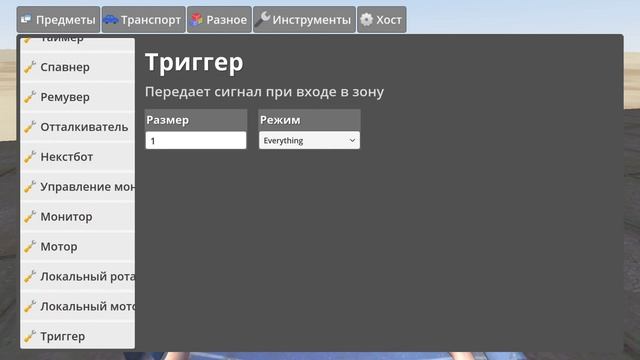Click the wrench icon beside Локальный рота
This screenshot has height=360, width=640.
pyautogui.click(x=30, y=276)
